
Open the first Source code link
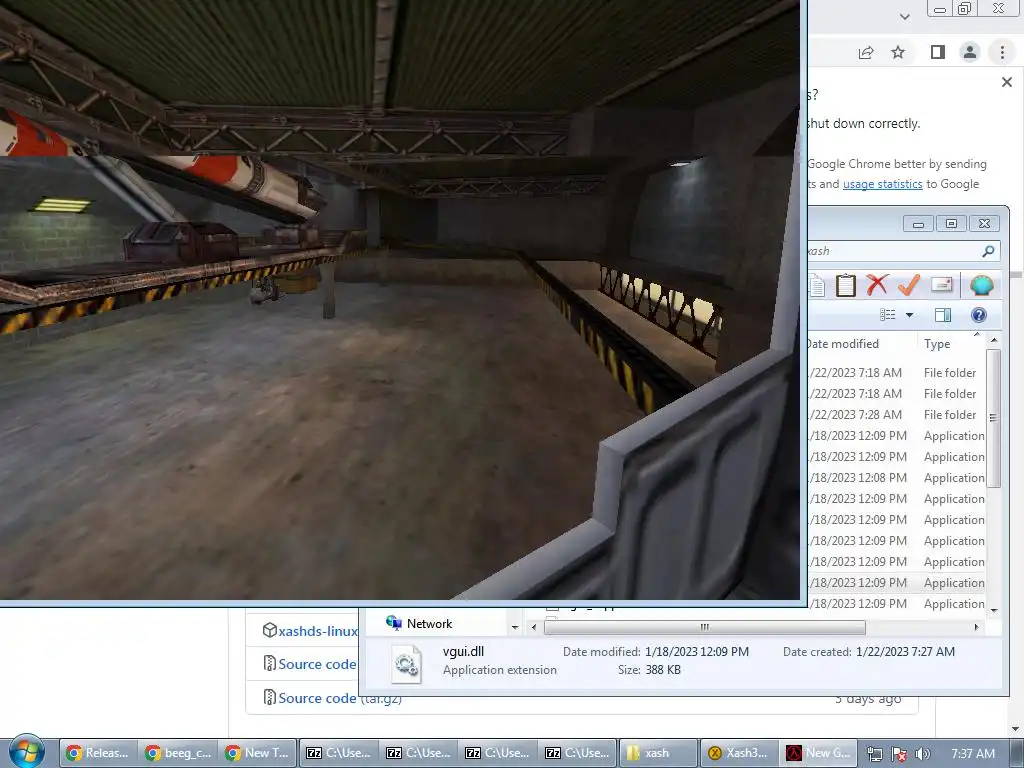[x=317, y=664]
